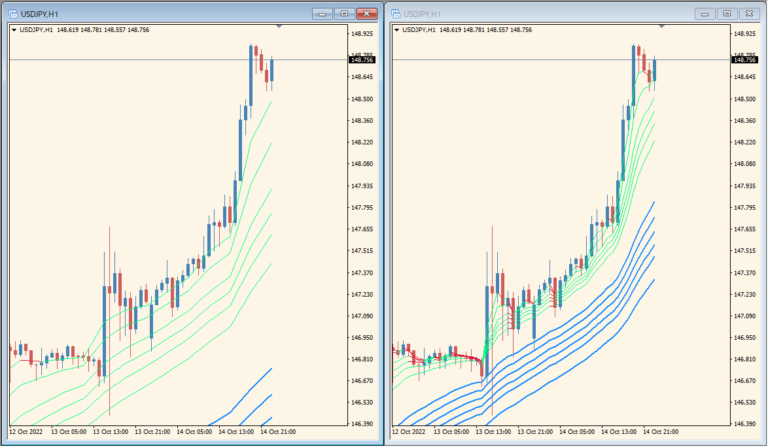
Task: Minimize the left USDJPY chart window
Action: pyautogui.click(x=323, y=13)
